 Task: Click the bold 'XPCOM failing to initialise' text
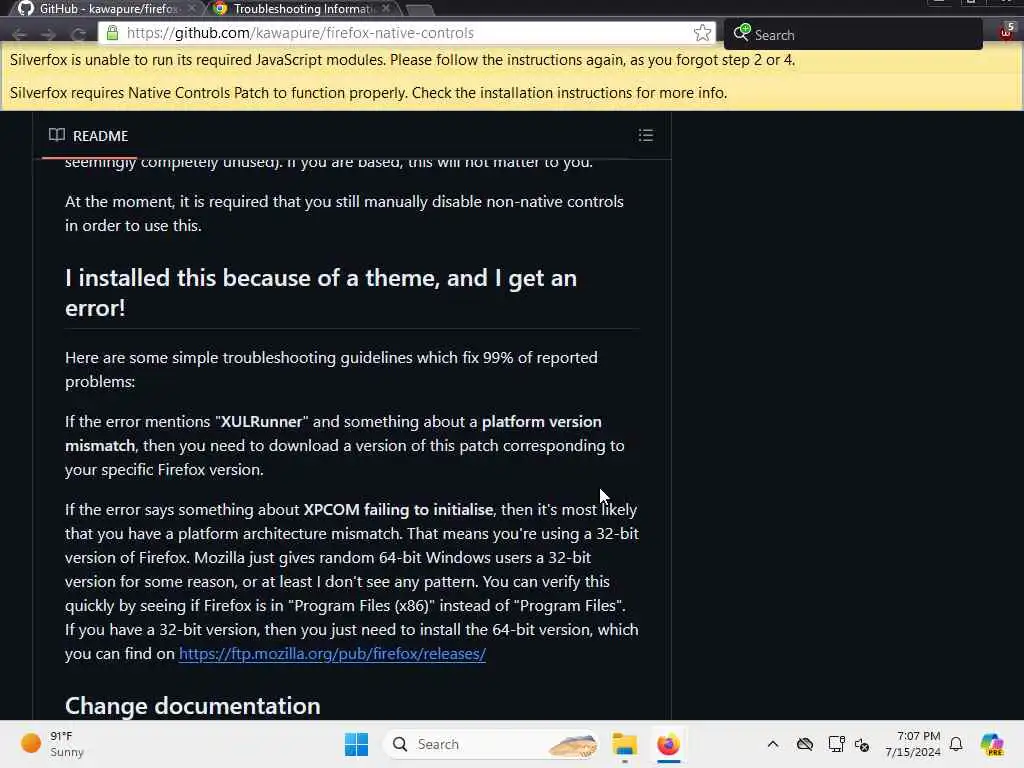(398, 509)
